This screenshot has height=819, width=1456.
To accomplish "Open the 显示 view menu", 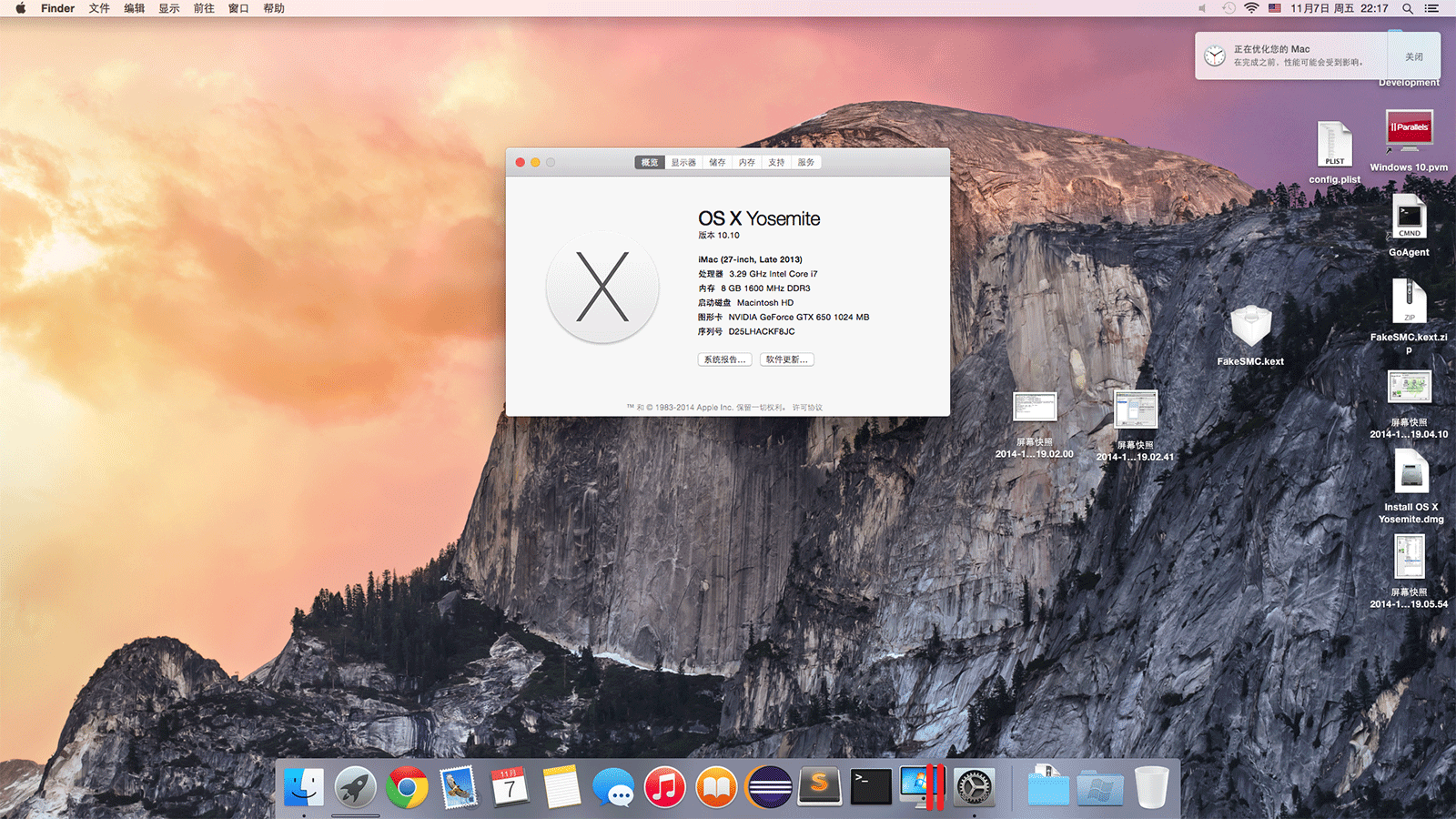I will [x=169, y=8].
